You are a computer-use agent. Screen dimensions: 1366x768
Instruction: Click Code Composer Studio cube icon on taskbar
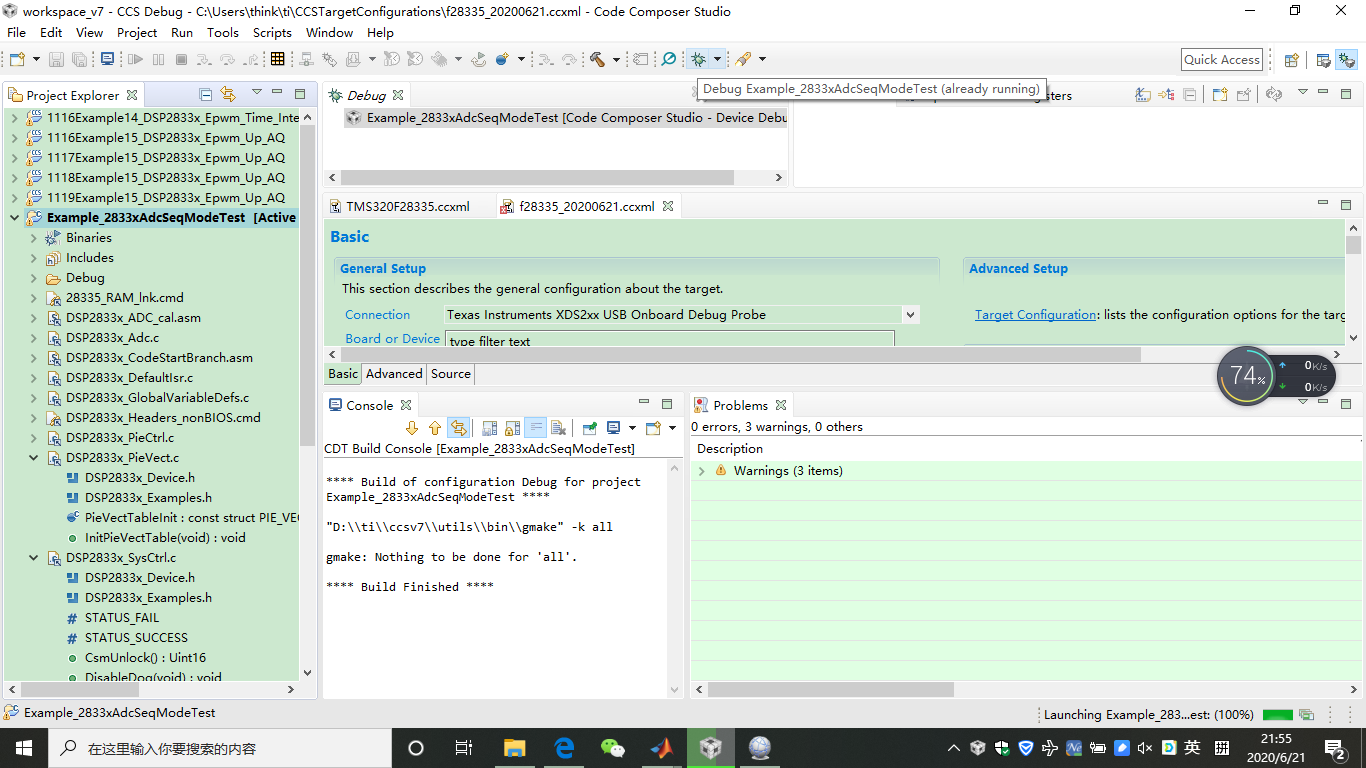[x=710, y=747]
